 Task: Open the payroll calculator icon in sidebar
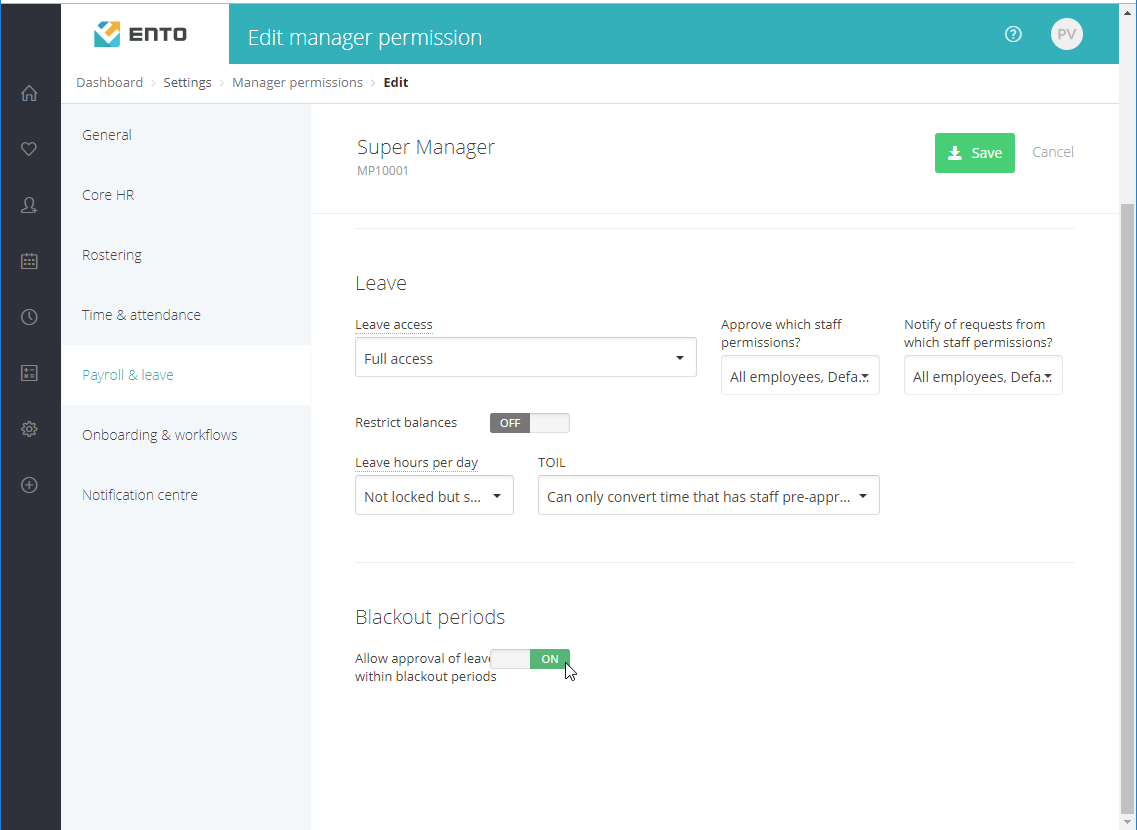(x=29, y=373)
